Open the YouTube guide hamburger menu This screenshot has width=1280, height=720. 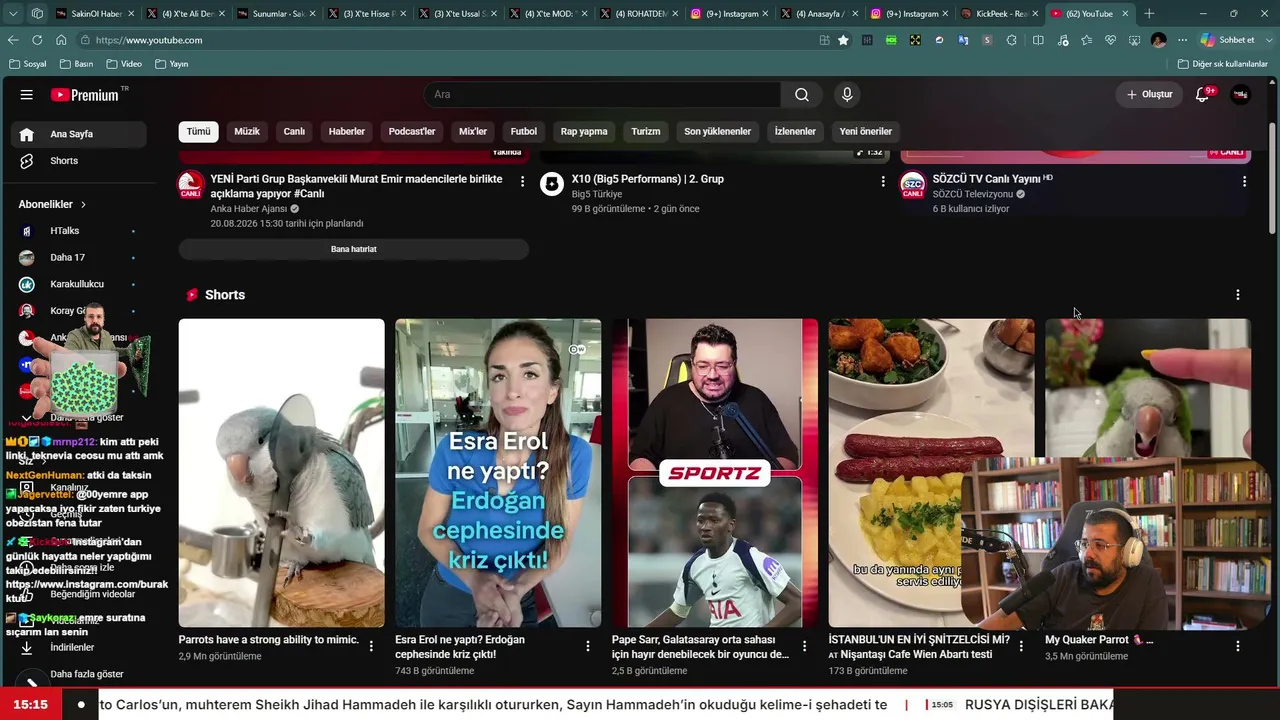27,95
